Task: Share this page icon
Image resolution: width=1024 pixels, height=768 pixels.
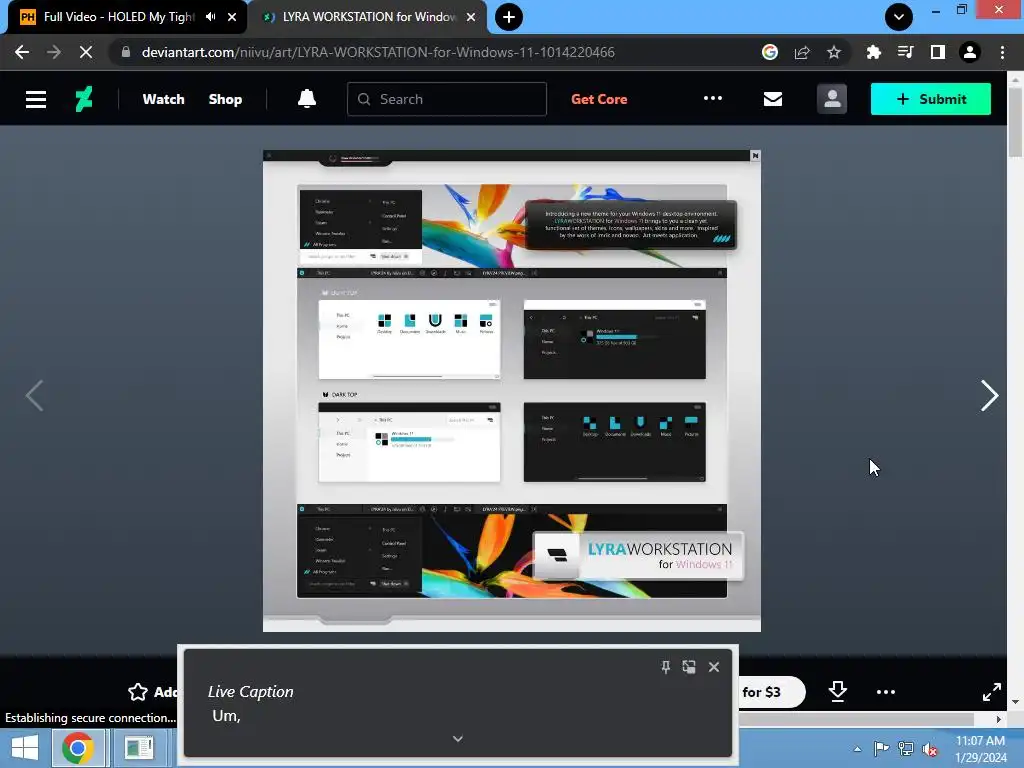Action: click(802, 52)
